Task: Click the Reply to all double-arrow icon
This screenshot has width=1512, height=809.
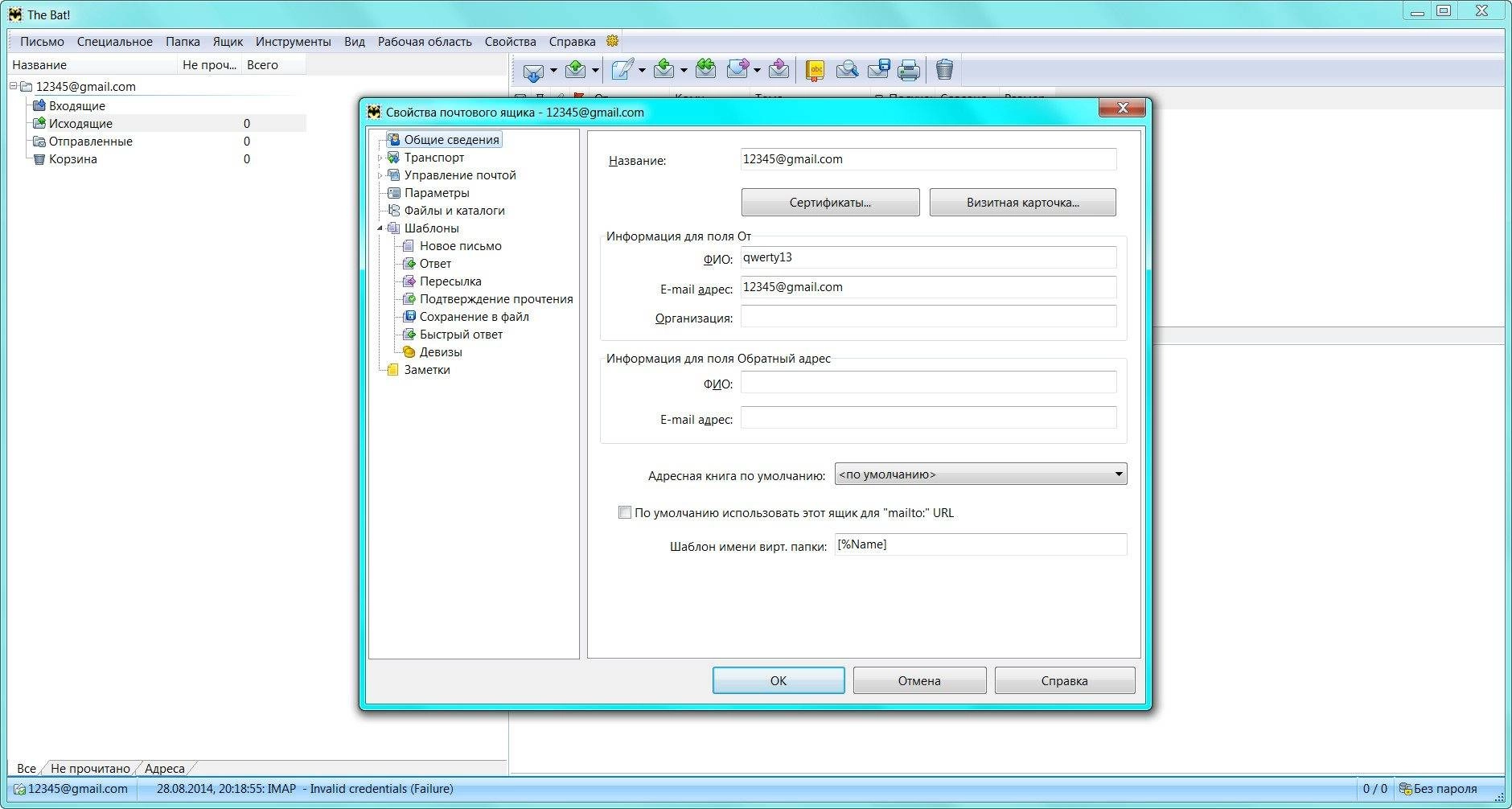Action: pyautogui.click(x=705, y=70)
